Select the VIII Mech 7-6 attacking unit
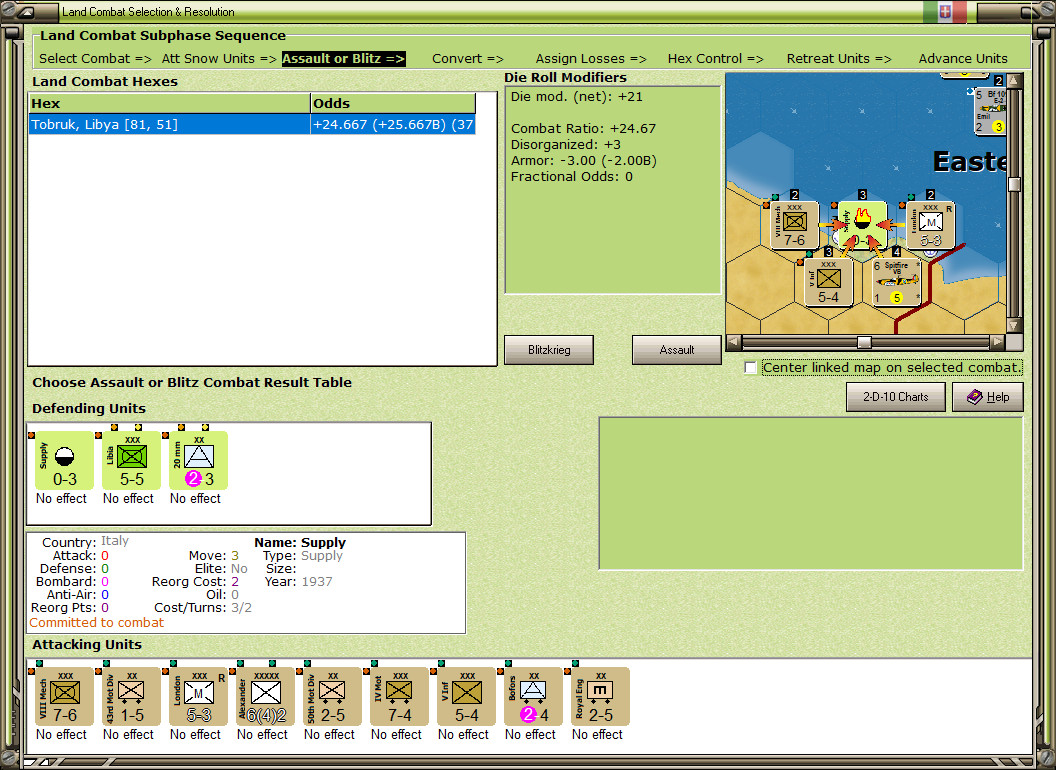Viewport: 1056px width, 770px height. click(64, 697)
